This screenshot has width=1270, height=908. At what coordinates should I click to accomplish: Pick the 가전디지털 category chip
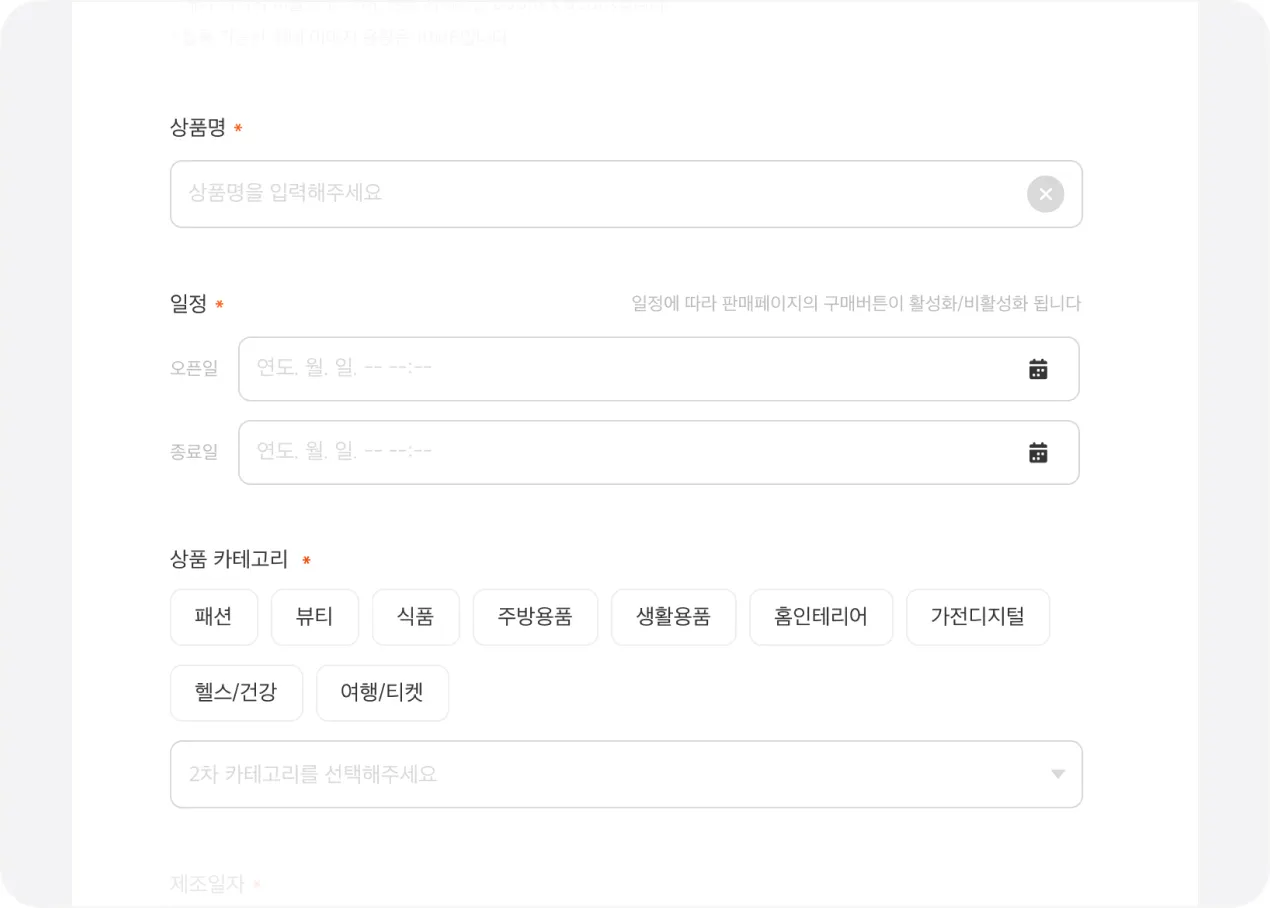977,617
